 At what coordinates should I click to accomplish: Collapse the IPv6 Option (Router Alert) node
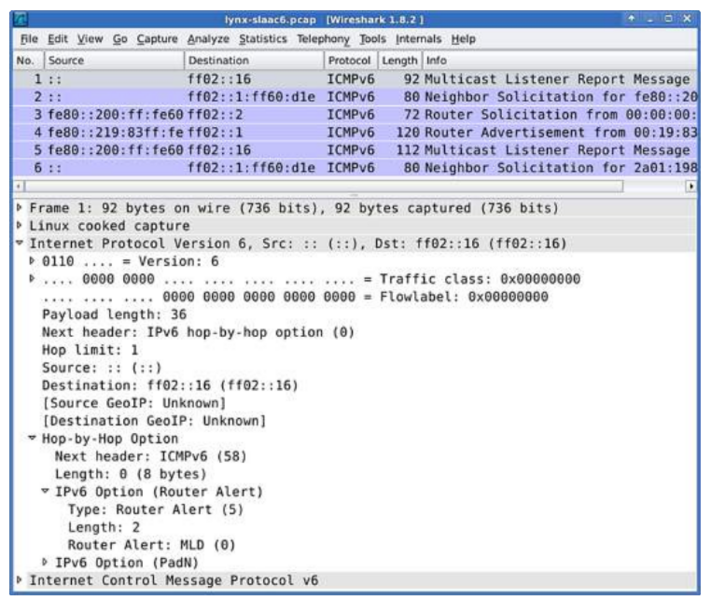45,490
